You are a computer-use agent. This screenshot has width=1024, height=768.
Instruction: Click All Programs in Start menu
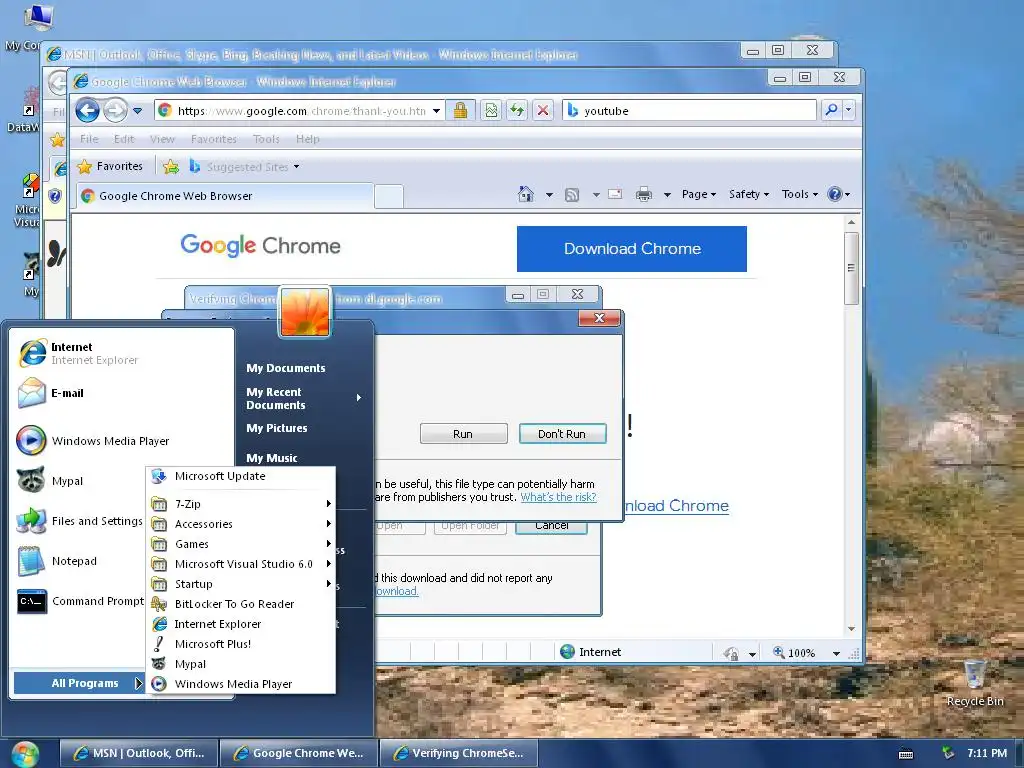tap(78, 683)
